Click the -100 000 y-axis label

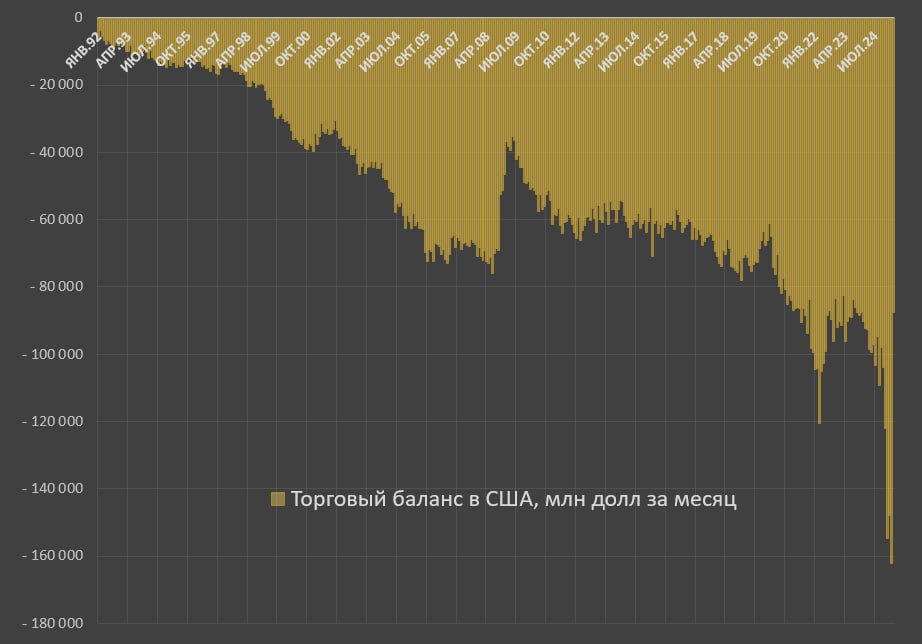tap(53, 354)
